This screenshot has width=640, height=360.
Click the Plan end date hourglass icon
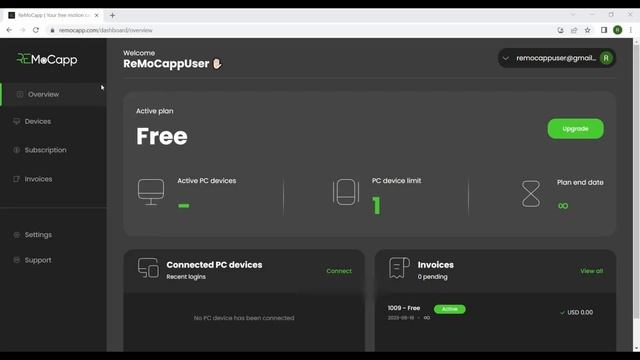coord(531,194)
